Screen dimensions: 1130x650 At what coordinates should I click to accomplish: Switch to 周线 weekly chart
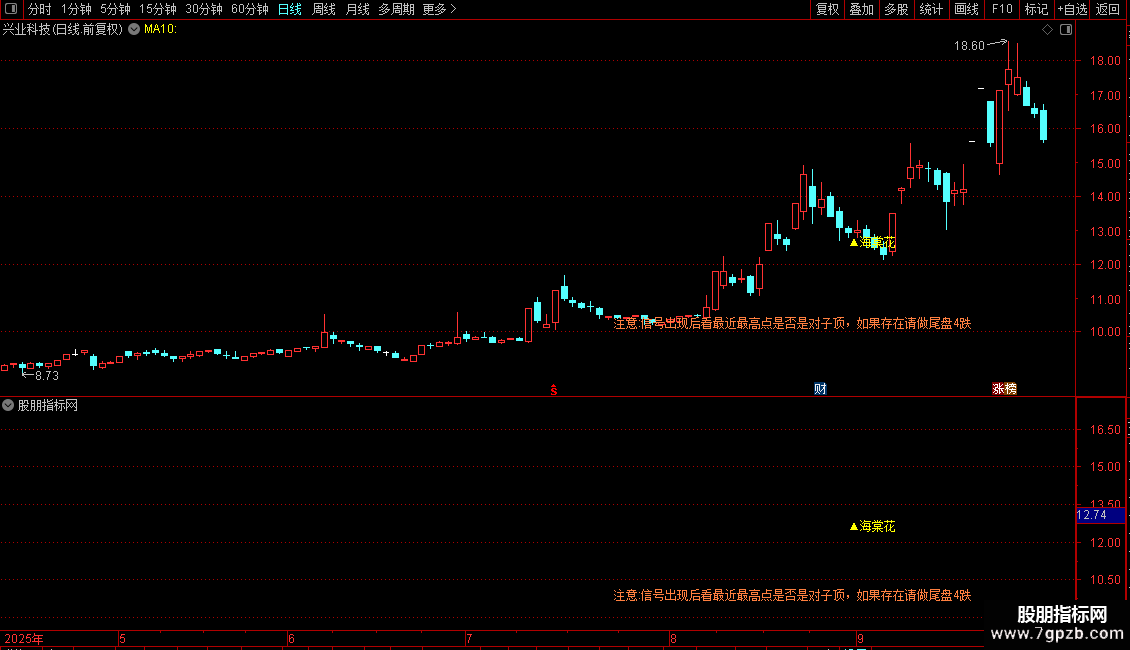coord(324,9)
